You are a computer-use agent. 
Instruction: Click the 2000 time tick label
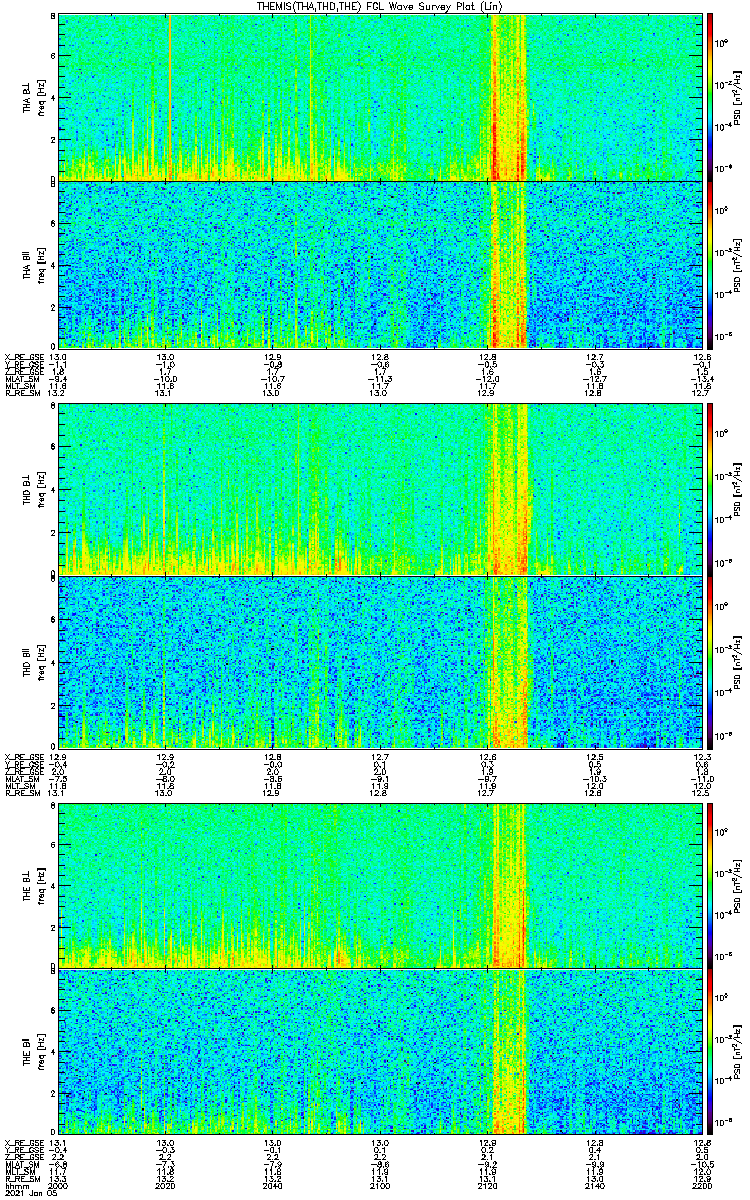[58, 1187]
